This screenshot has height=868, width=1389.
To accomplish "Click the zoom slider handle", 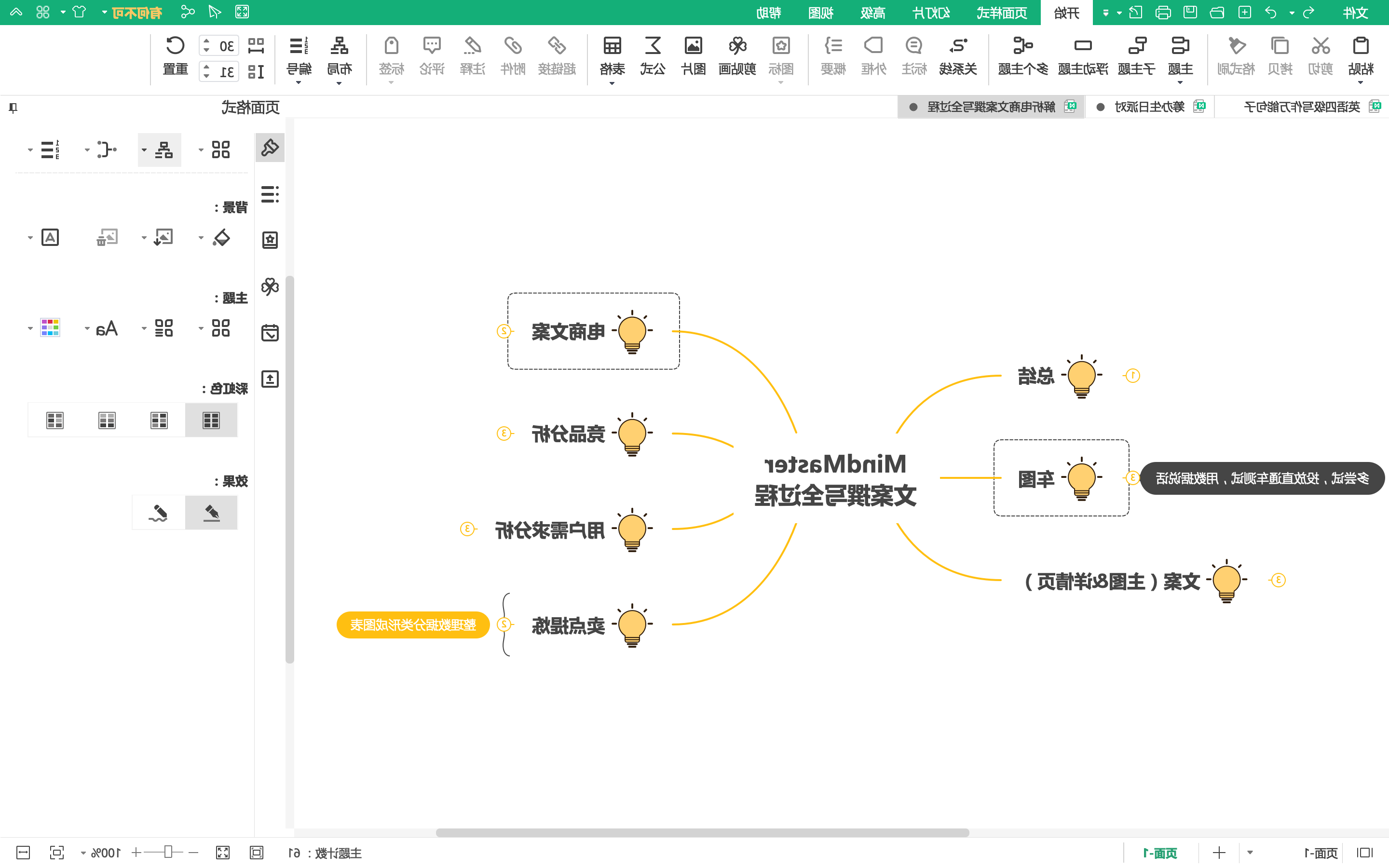I will (x=168, y=852).
